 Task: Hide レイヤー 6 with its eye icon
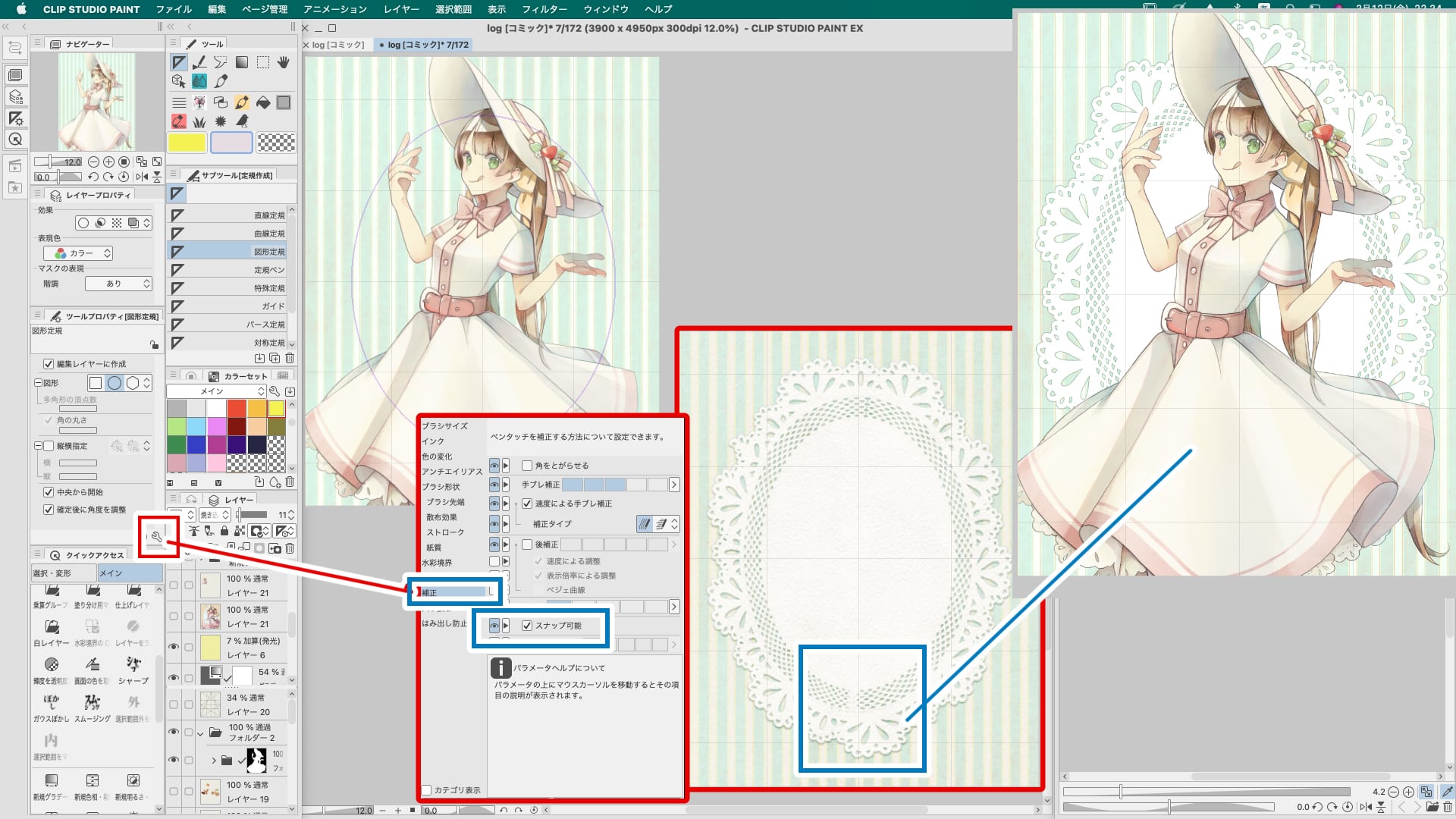pyautogui.click(x=174, y=647)
